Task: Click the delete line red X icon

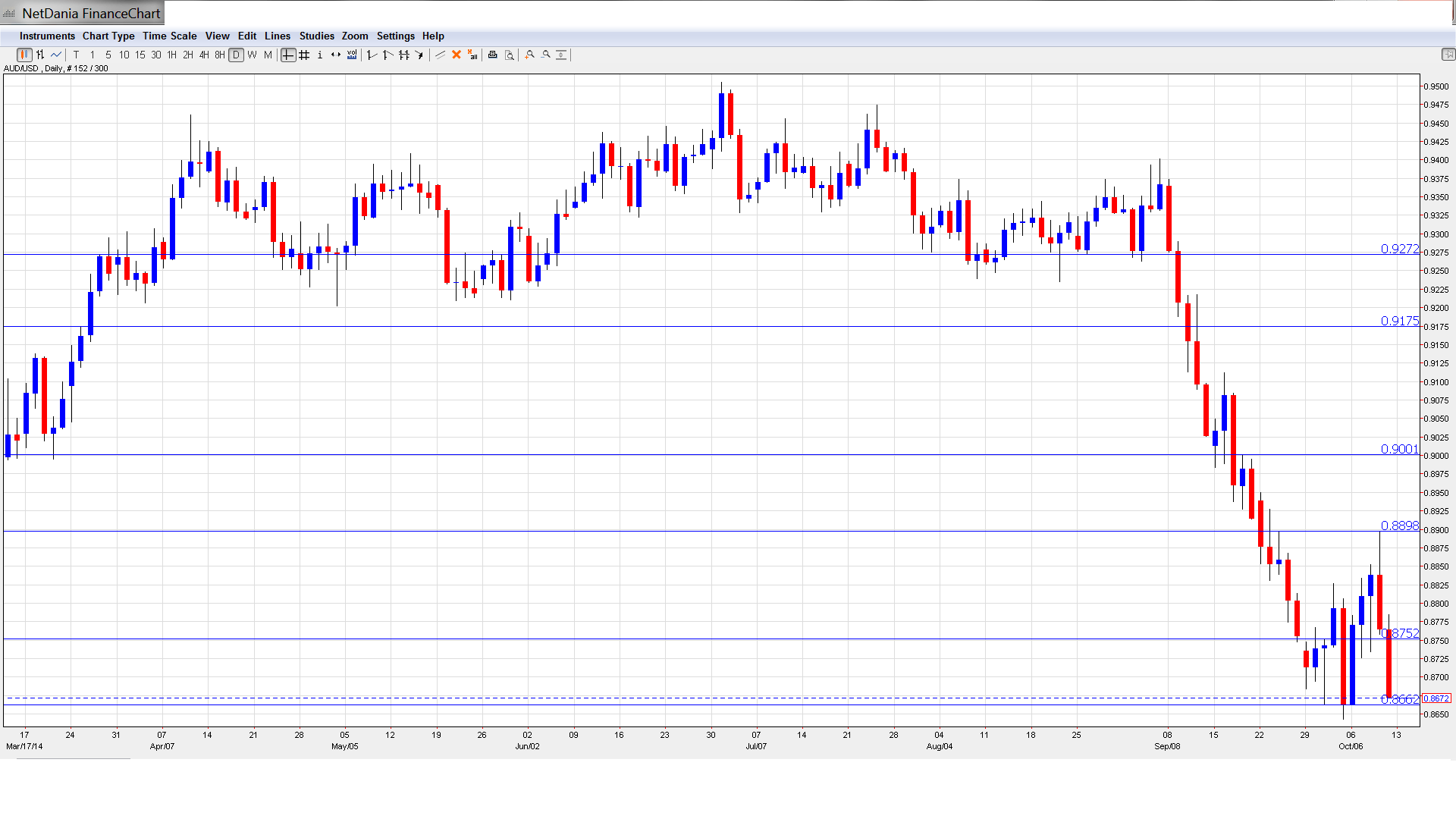Action: pyautogui.click(x=457, y=55)
